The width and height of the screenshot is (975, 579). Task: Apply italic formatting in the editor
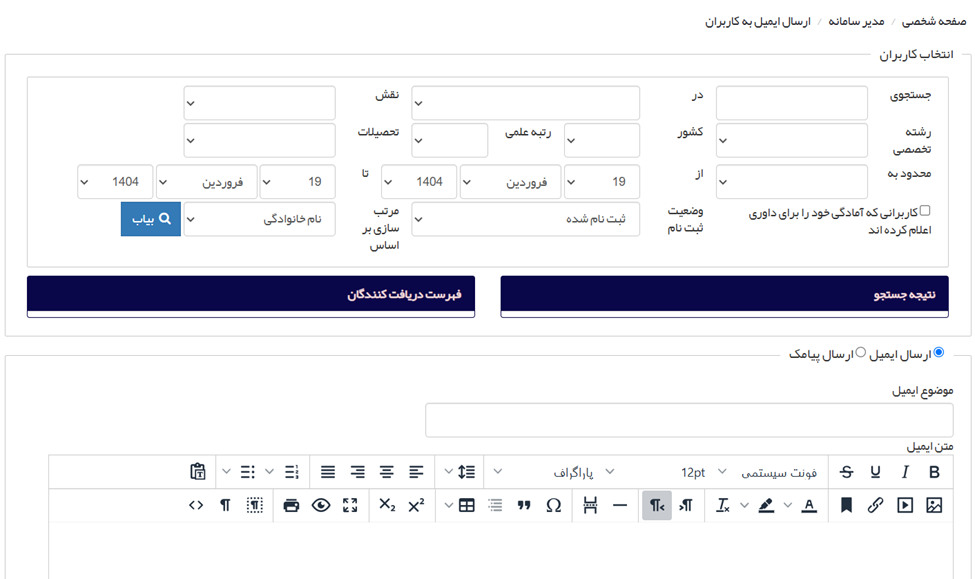coord(905,472)
